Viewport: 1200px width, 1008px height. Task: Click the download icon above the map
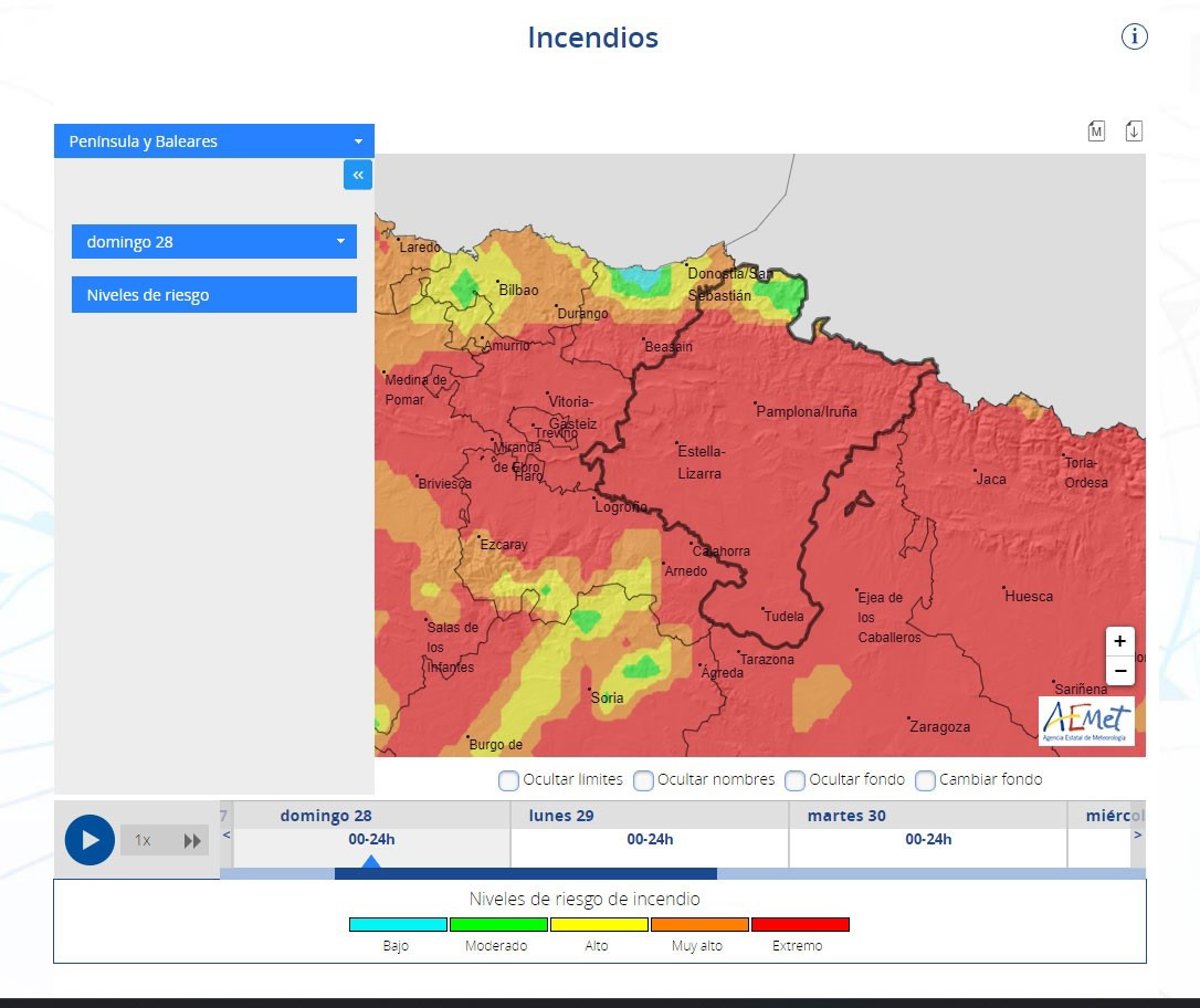tap(1133, 131)
